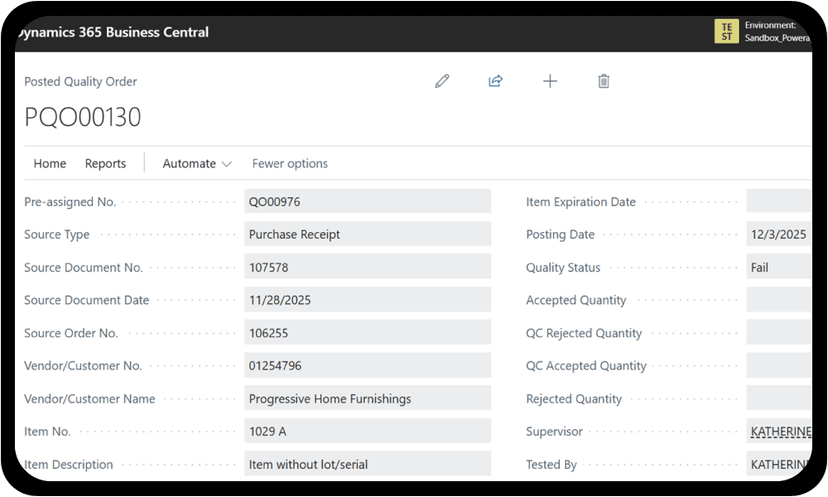
Task: Click the Posting Date label
Action: coord(560,235)
